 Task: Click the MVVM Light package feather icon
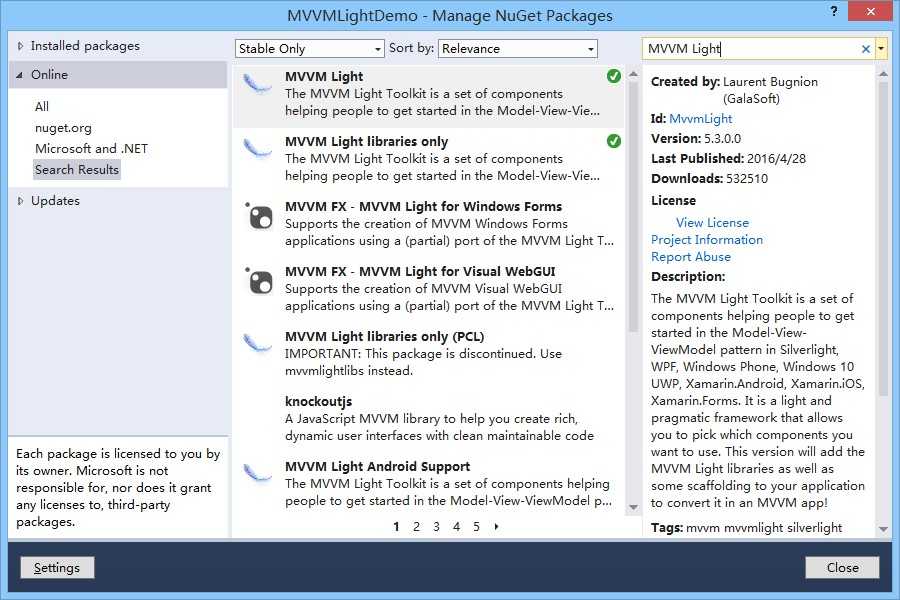tap(257, 84)
